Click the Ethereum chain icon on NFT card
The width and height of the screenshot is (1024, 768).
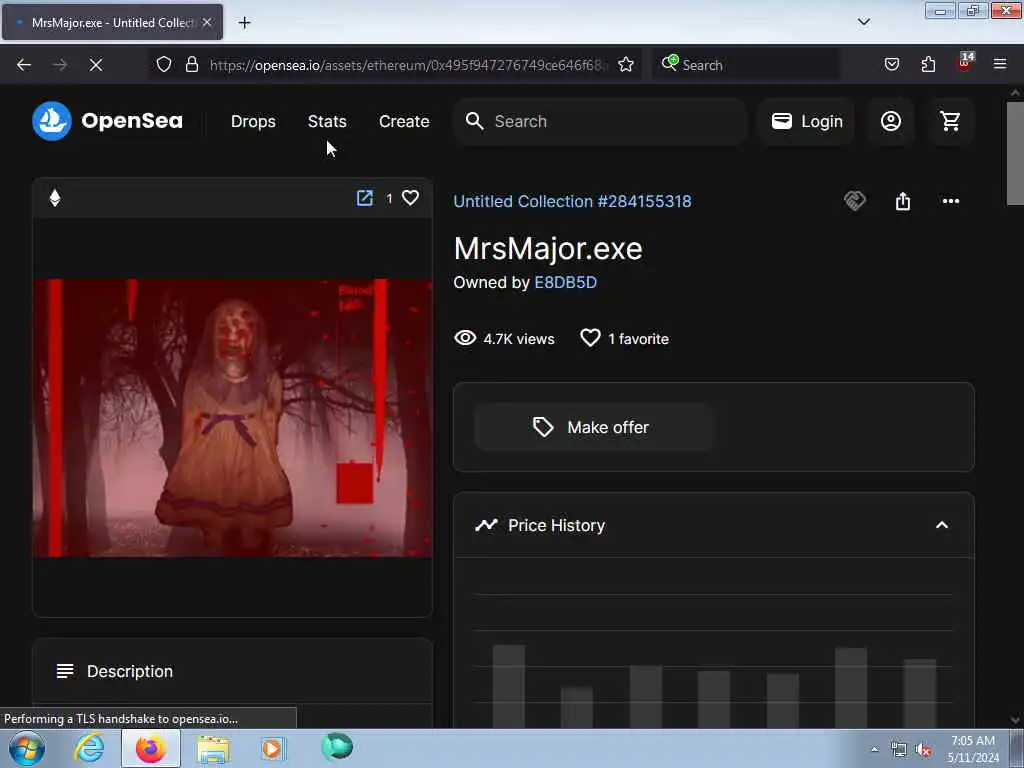(x=55, y=198)
